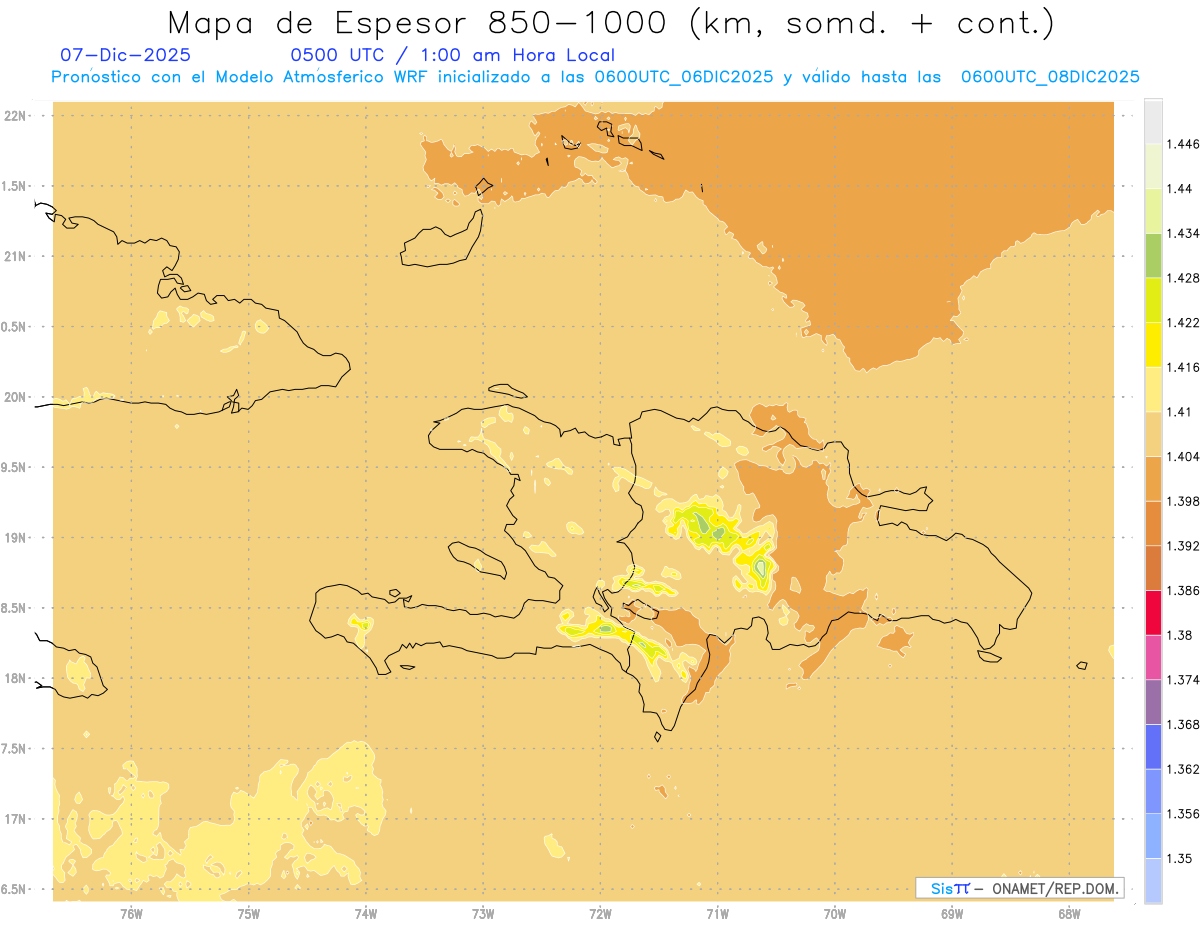Click the 74W longitude axis label
This screenshot has height=927, width=1200.
pyautogui.click(x=365, y=914)
